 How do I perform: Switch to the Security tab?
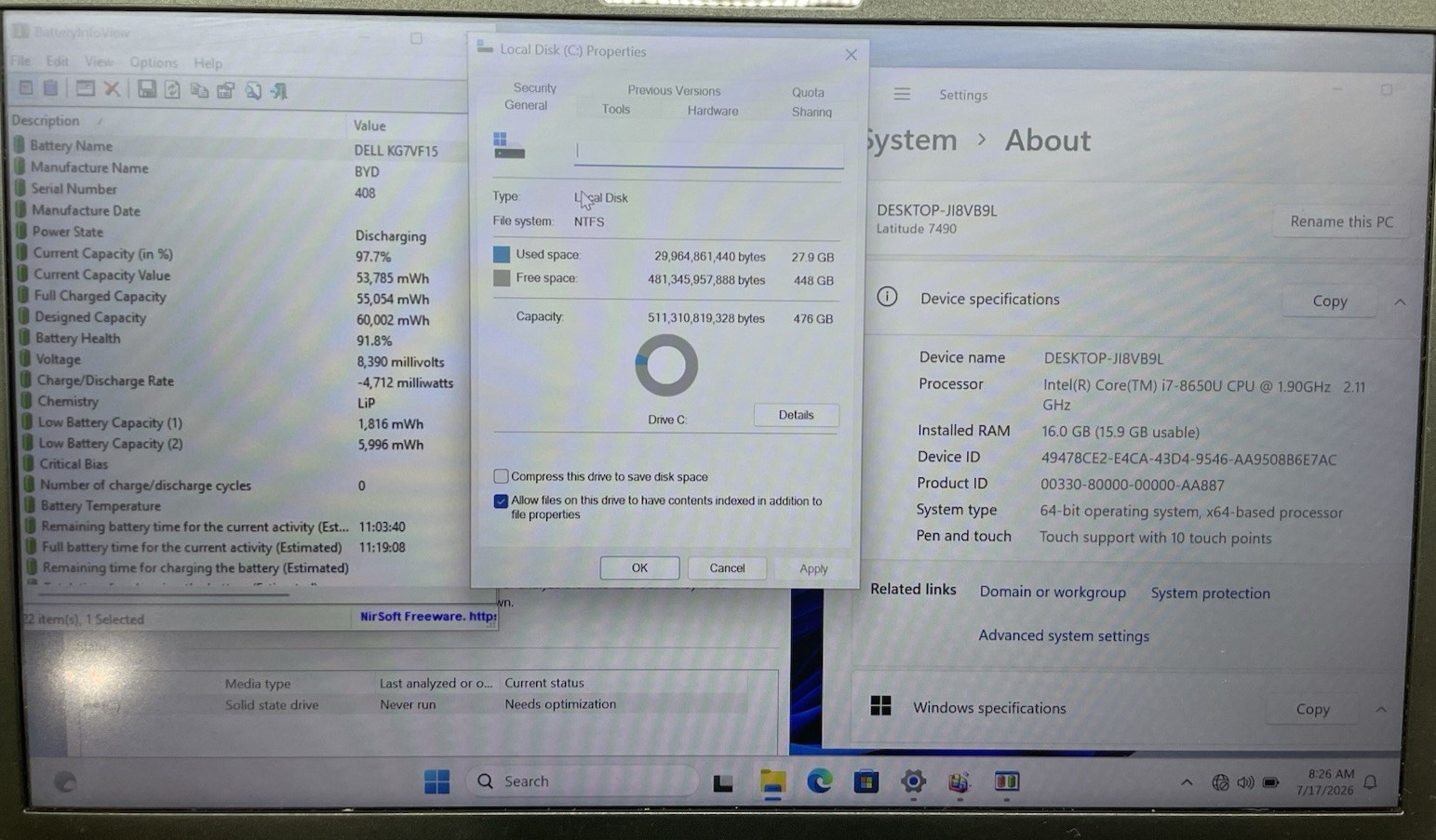pyautogui.click(x=535, y=87)
